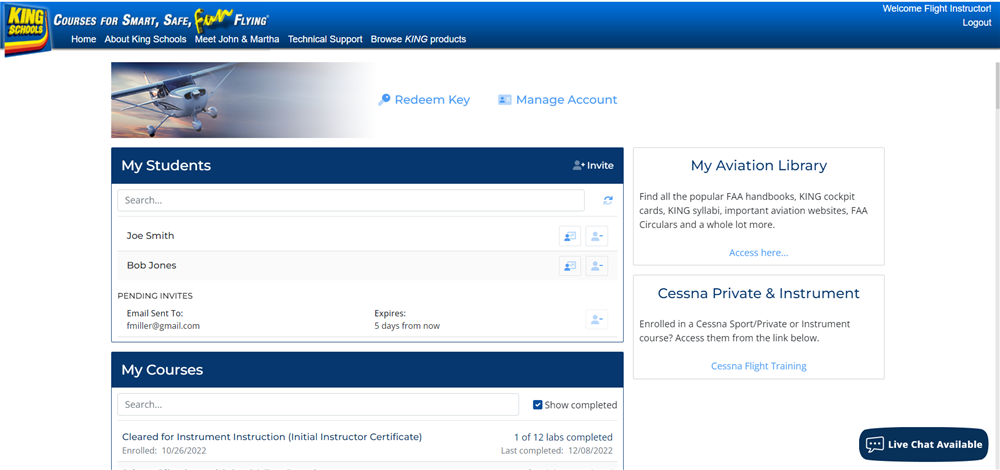Click the Cessna Private & Instrument heading
The image size is (1000, 470).
pos(758,293)
